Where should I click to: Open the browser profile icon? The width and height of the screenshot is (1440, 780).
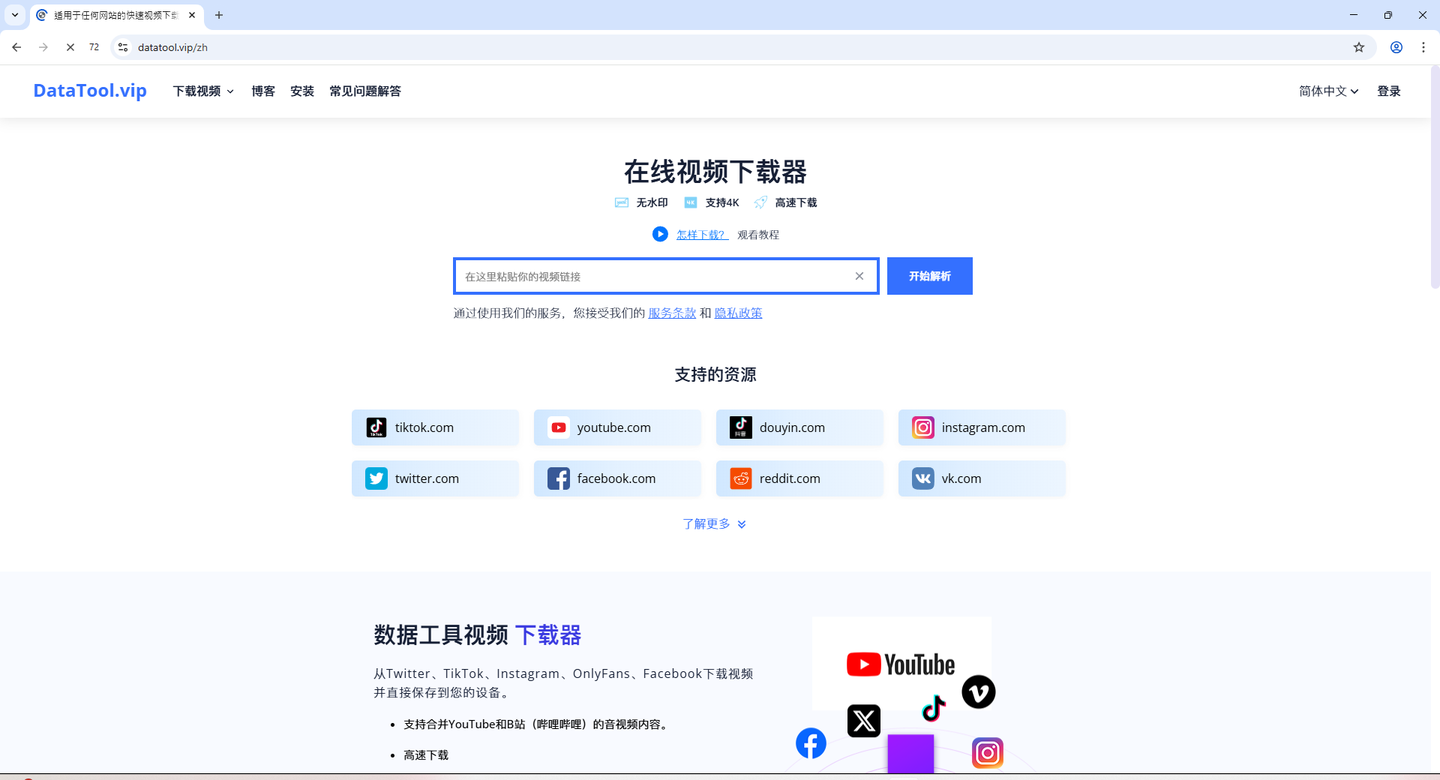[1396, 47]
